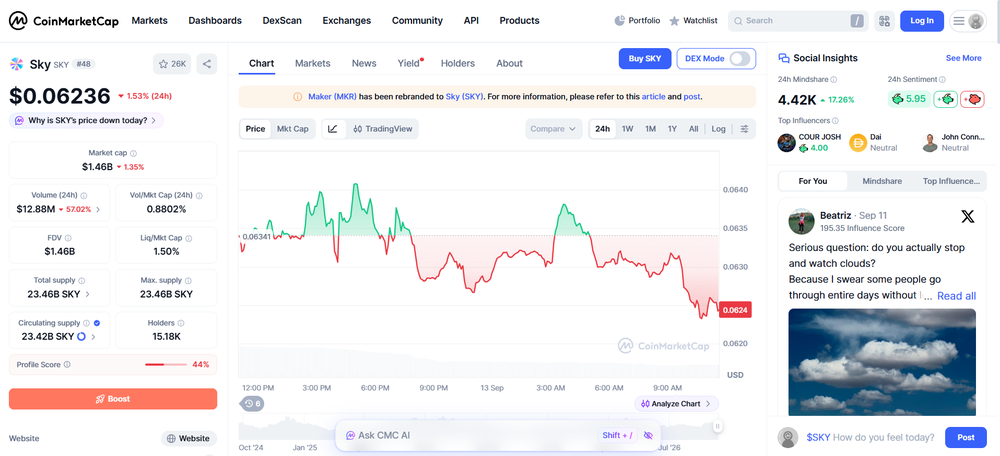Open Products menu in navigation
Screen dimensions: 1000x456
519,20
